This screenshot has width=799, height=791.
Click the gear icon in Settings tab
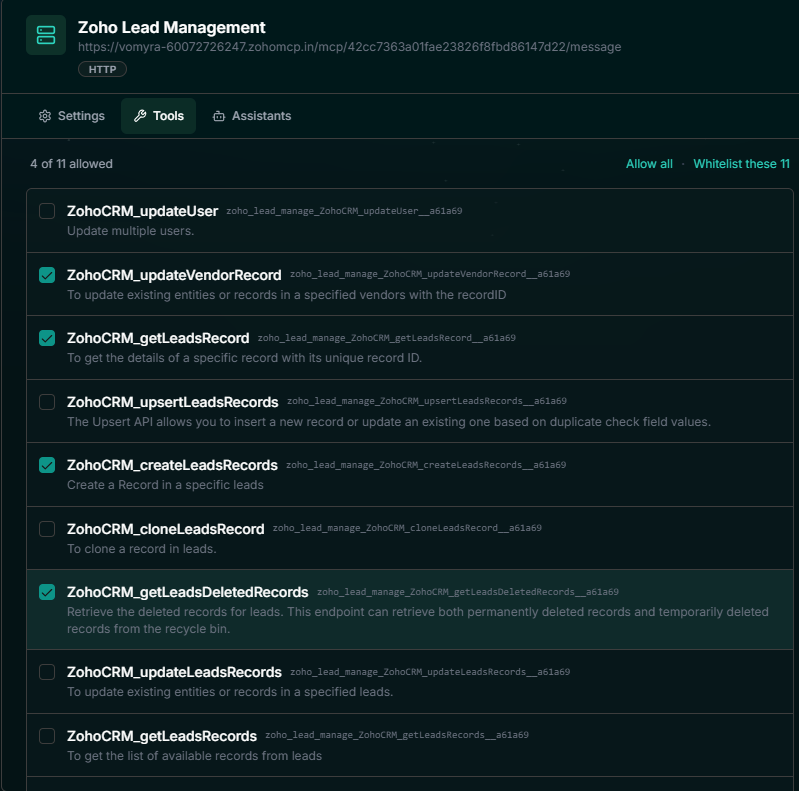click(45, 116)
